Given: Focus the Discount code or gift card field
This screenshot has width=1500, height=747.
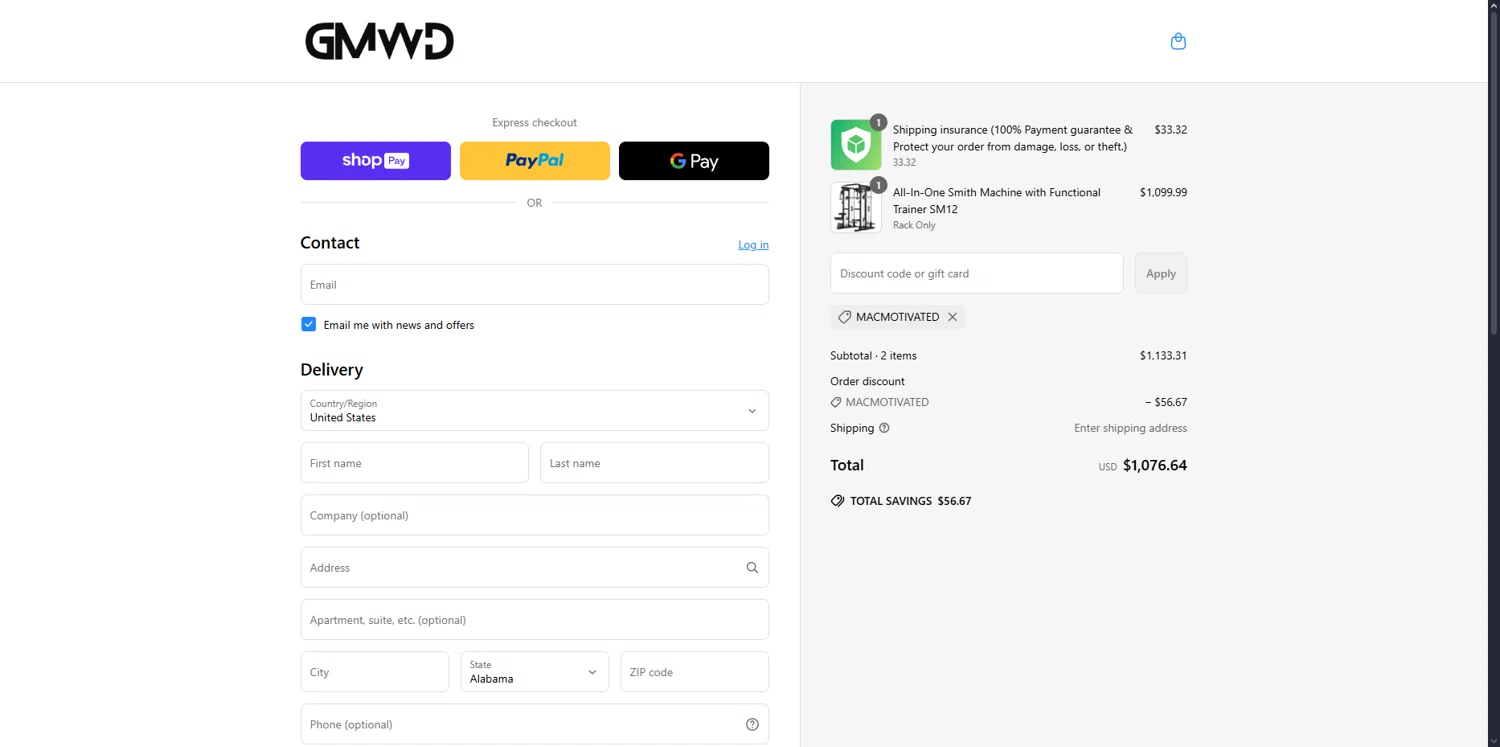Looking at the screenshot, I should tap(976, 273).
